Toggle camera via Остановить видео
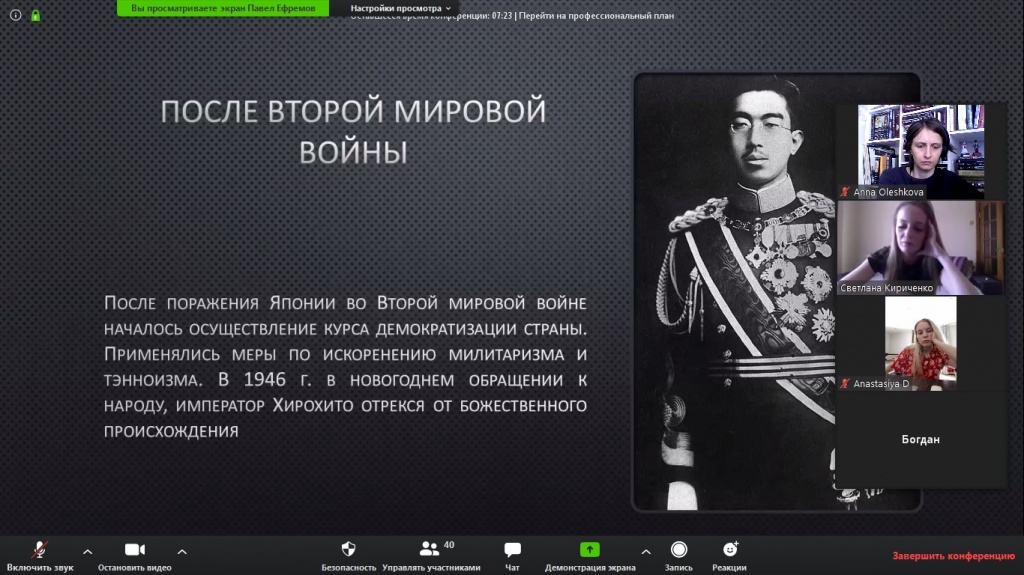Image resolution: width=1024 pixels, height=575 pixels. 134,550
